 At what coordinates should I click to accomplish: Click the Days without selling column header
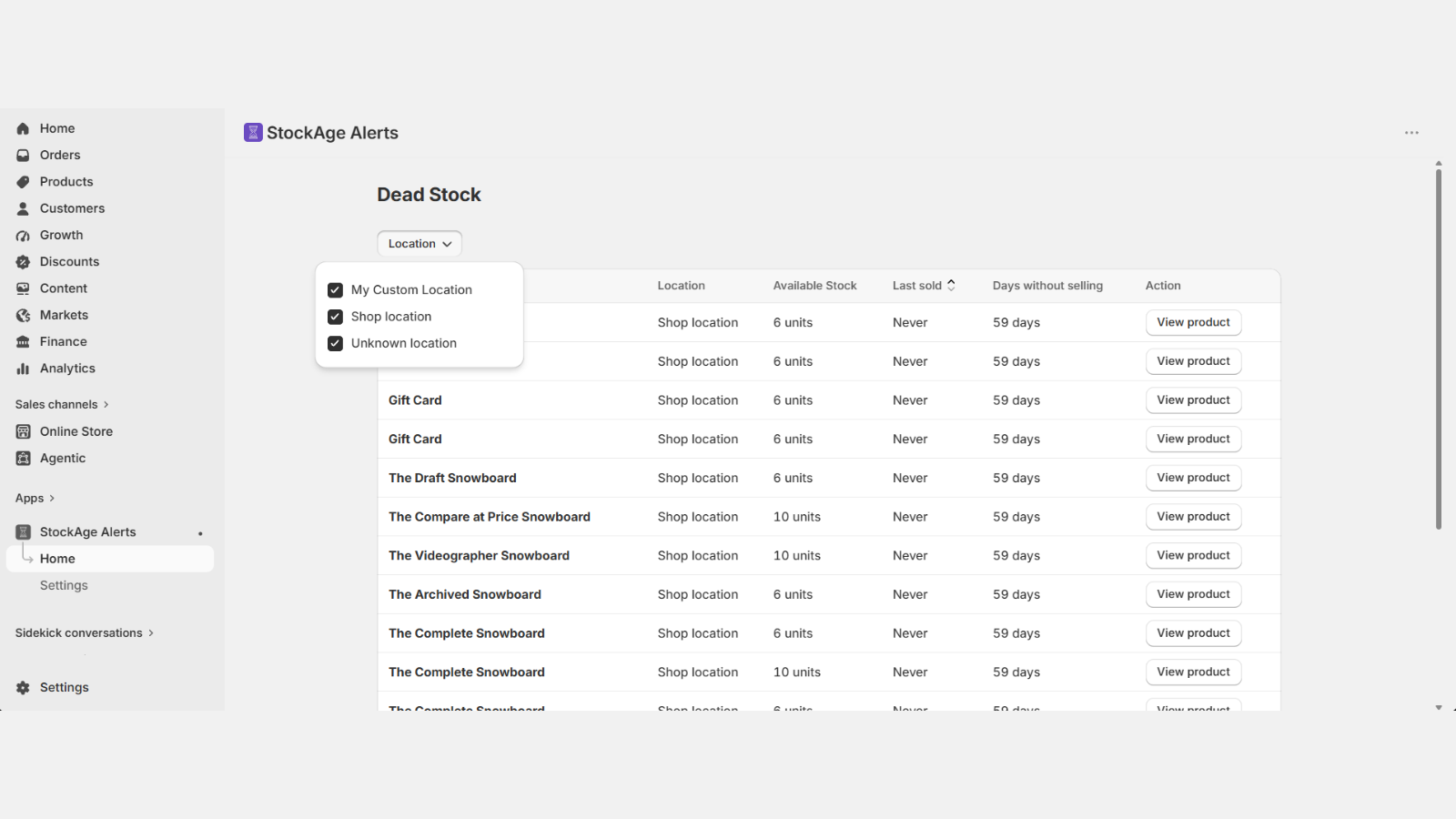point(1047,286)
